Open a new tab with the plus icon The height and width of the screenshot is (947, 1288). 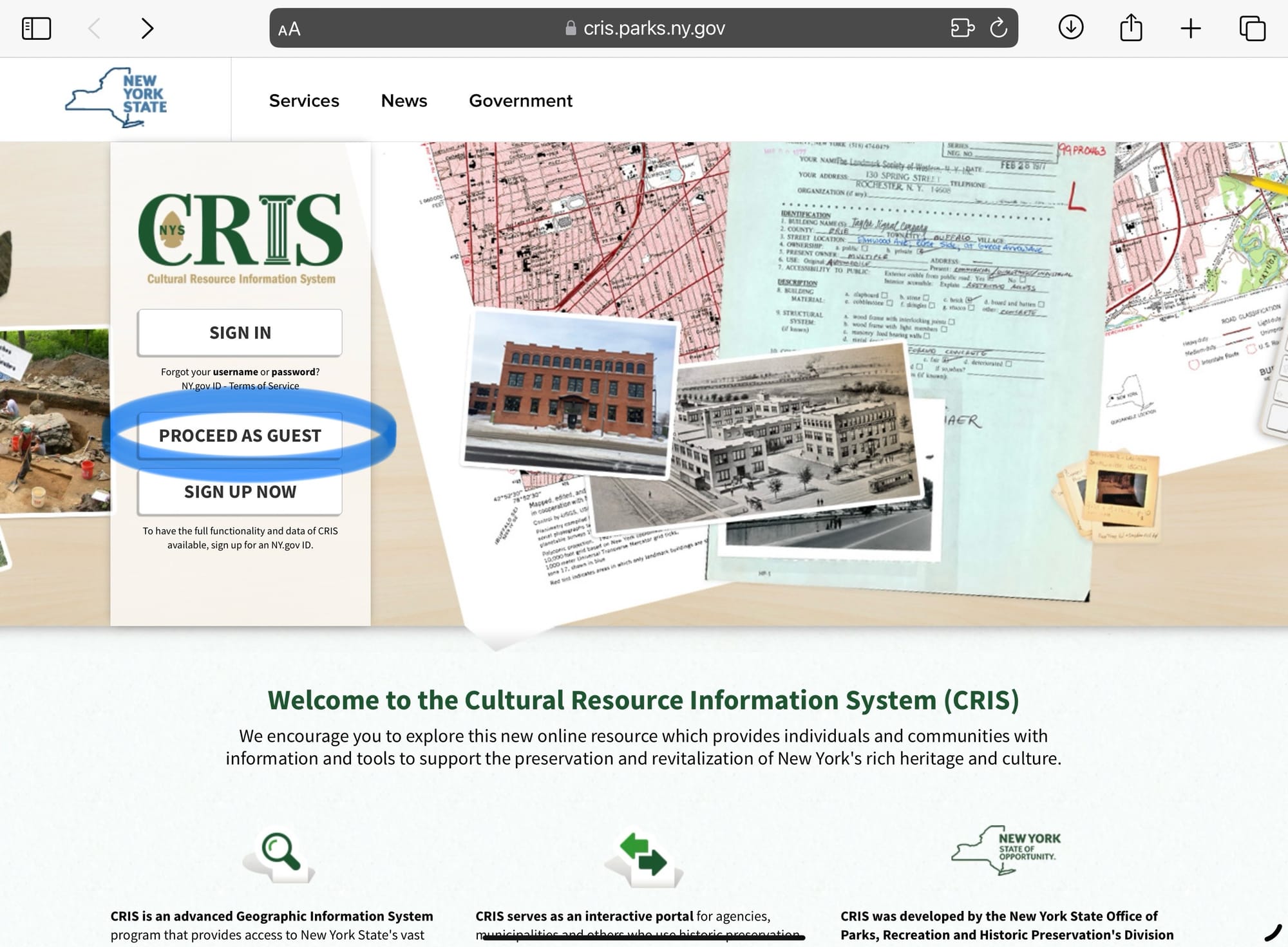(x=1191, y=28)
